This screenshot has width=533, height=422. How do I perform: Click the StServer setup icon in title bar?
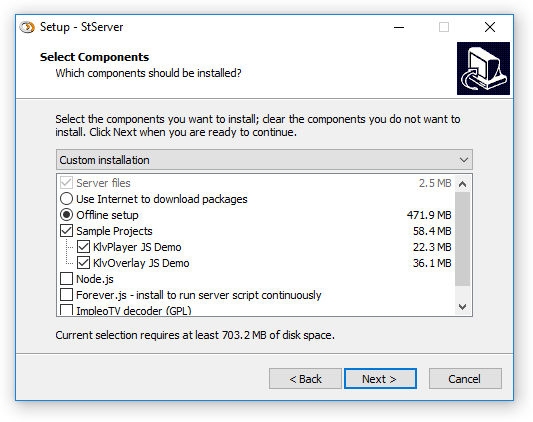(27, 27)
